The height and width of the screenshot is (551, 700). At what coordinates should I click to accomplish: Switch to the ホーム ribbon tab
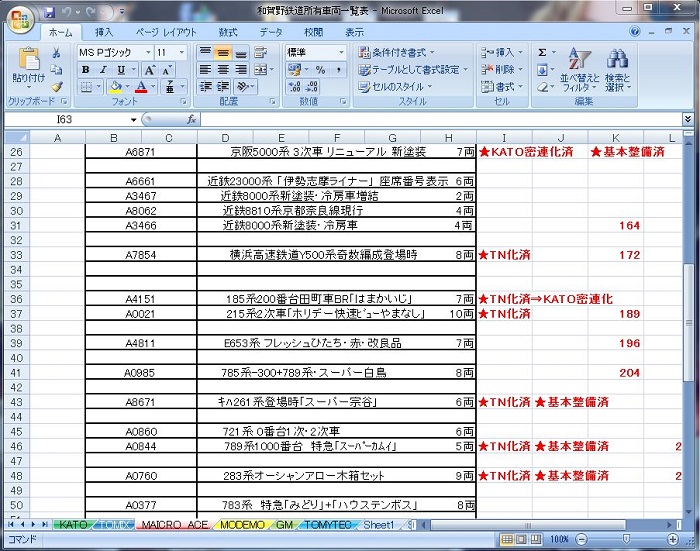60,32
